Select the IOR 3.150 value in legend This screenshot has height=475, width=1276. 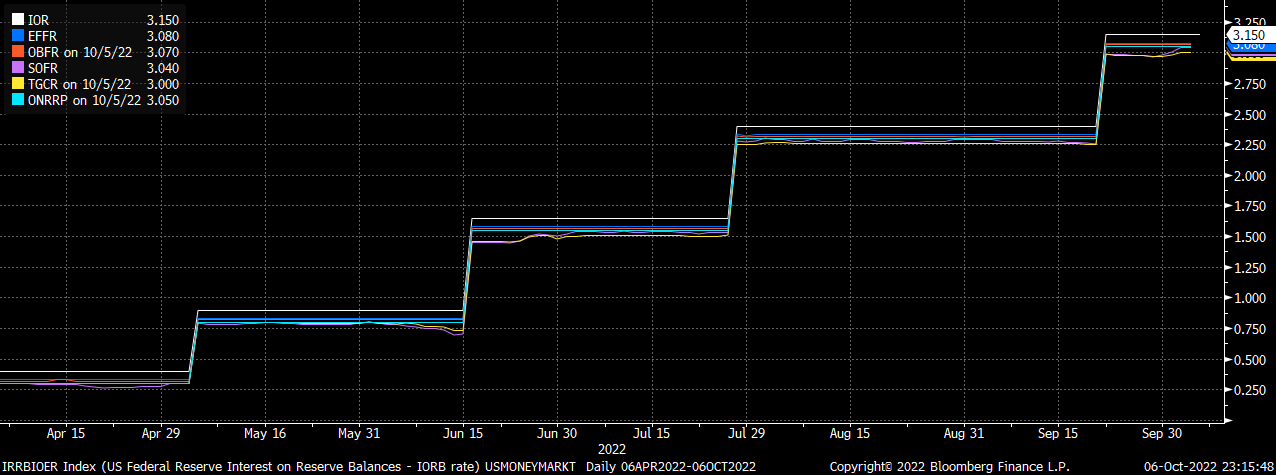coord(162,19)
